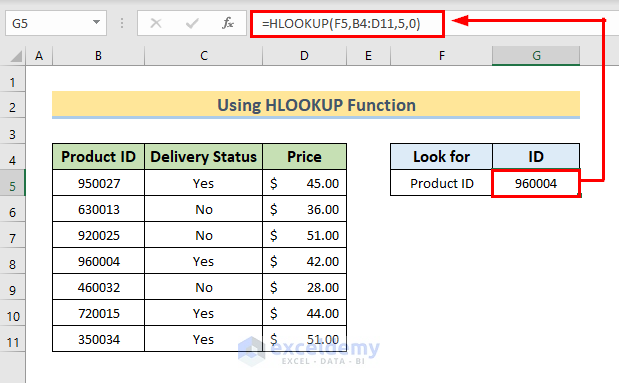Select cell with product ID 630013
The image size is (619, 383).
point(98,209)
